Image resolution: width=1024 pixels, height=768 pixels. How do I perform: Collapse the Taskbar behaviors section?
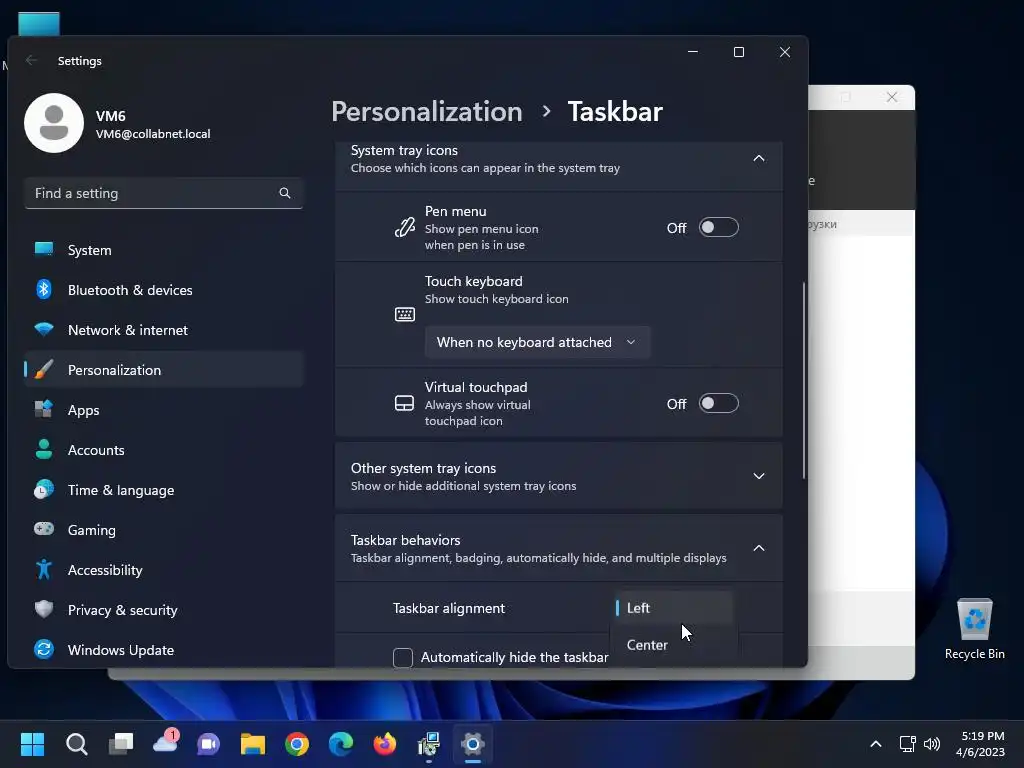(x=759, y=548)
